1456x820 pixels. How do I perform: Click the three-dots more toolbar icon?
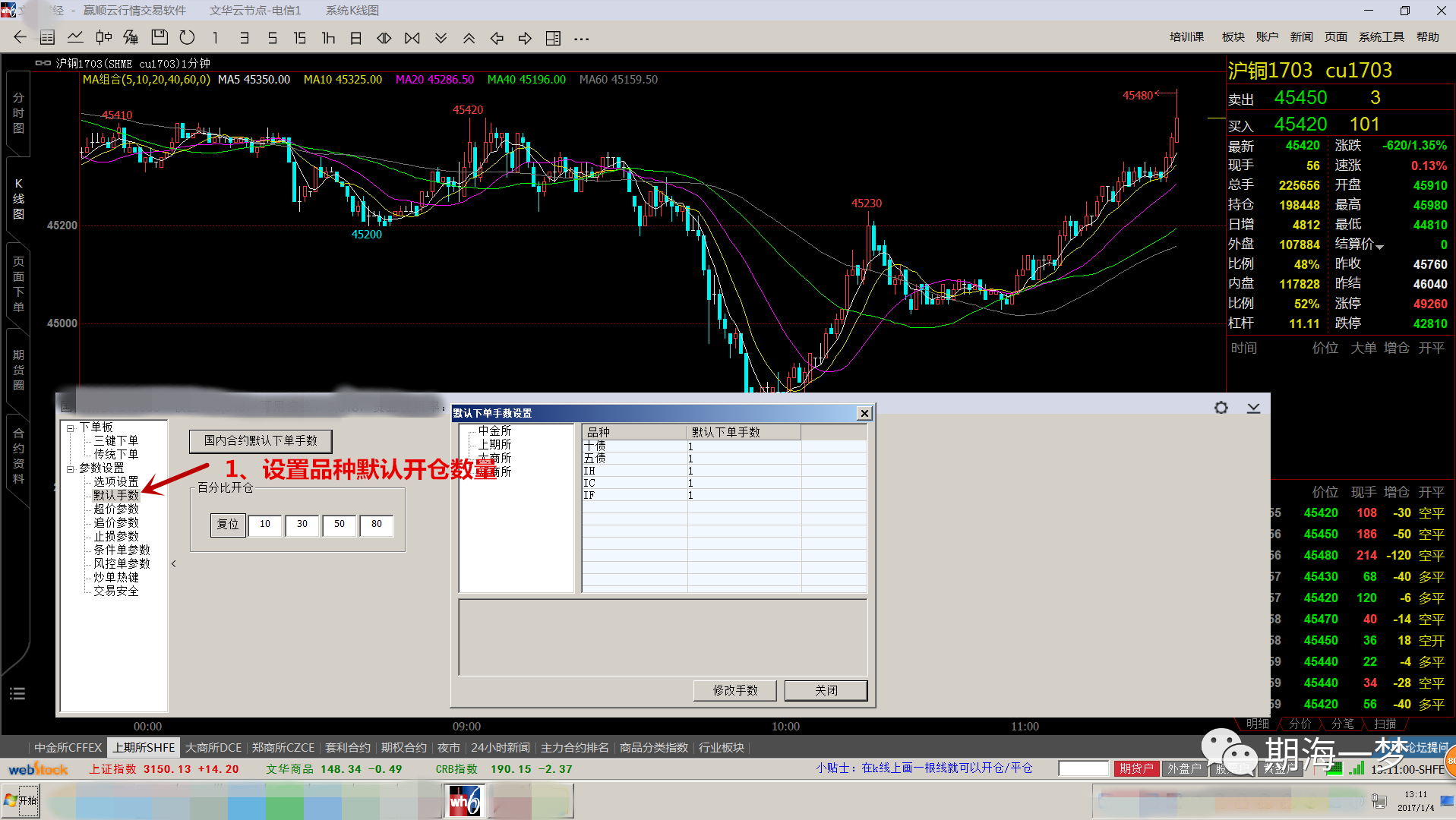click(582, 38)
